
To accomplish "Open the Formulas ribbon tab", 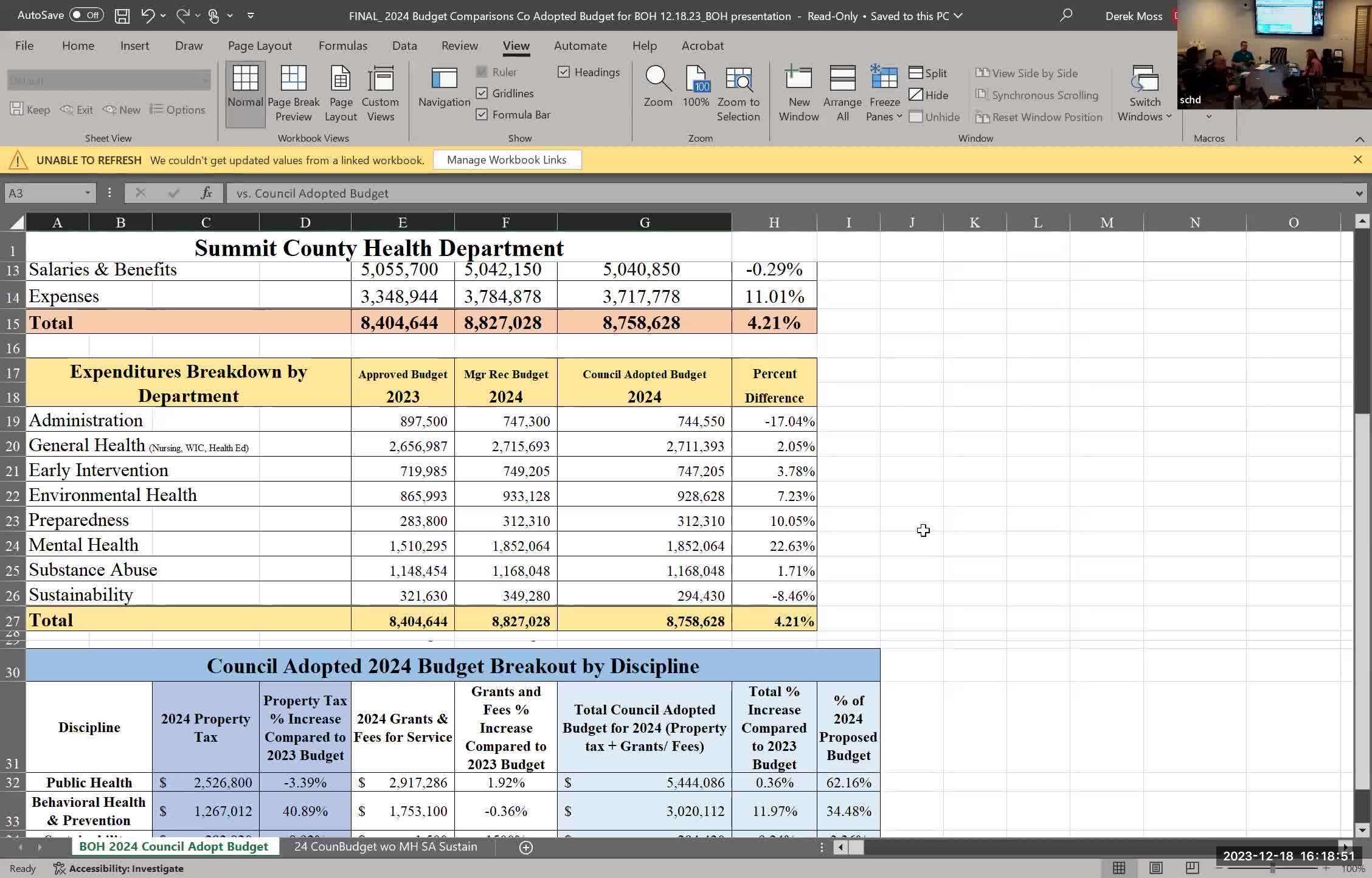I will click(x=342, y=46).
